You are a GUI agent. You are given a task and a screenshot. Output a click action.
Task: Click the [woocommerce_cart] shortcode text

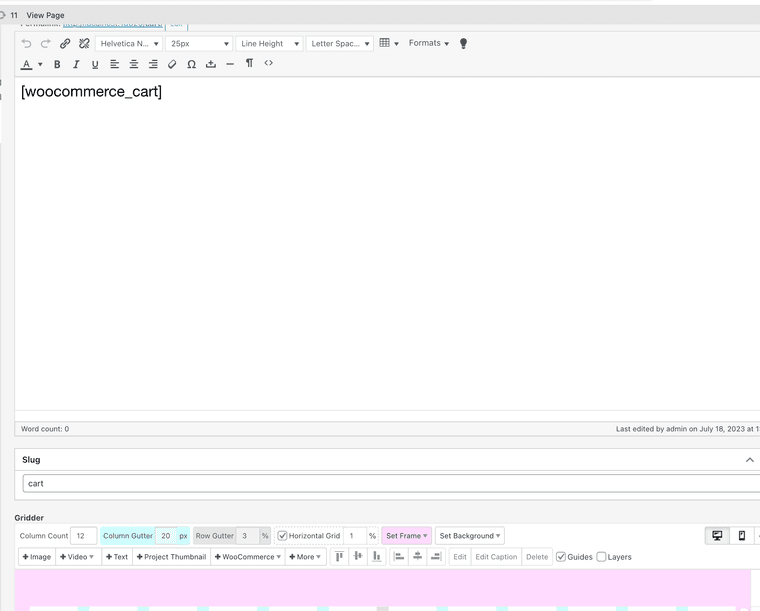pos(91,92)
